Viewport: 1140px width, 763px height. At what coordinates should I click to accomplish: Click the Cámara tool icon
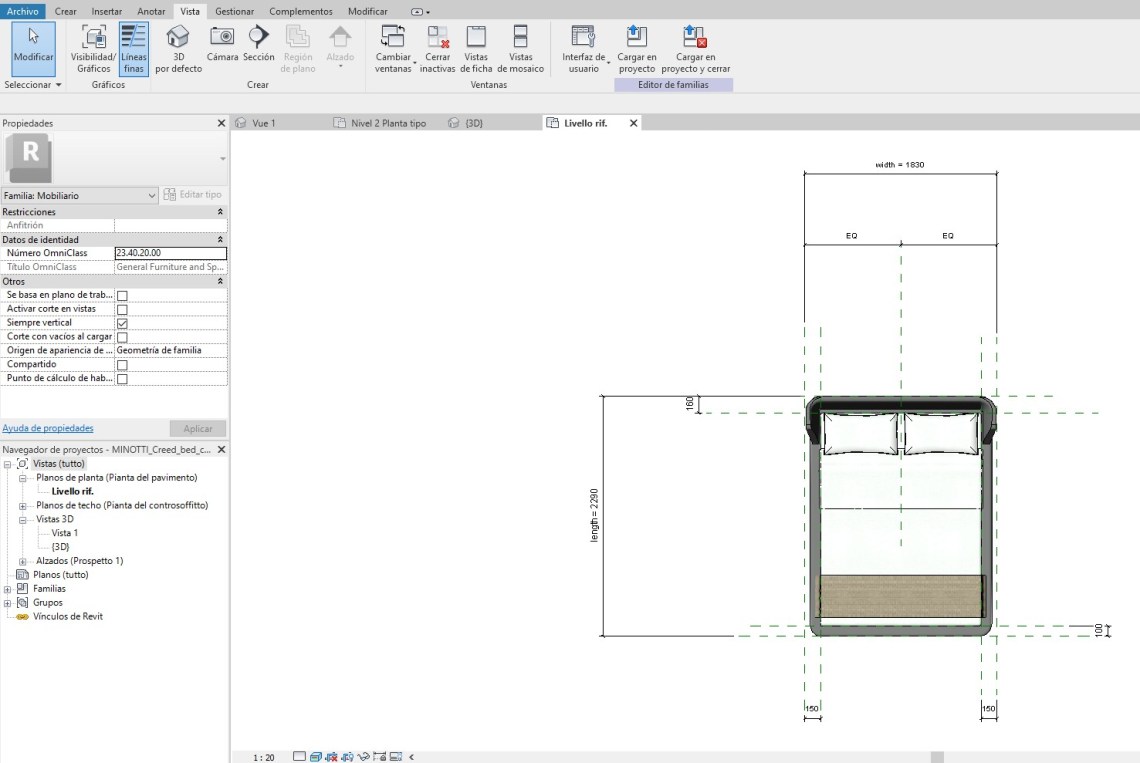pos(222,38)
